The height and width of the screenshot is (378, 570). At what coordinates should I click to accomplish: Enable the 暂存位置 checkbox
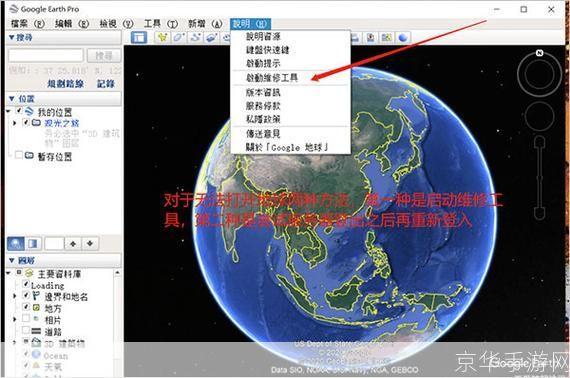click(19, 155)
